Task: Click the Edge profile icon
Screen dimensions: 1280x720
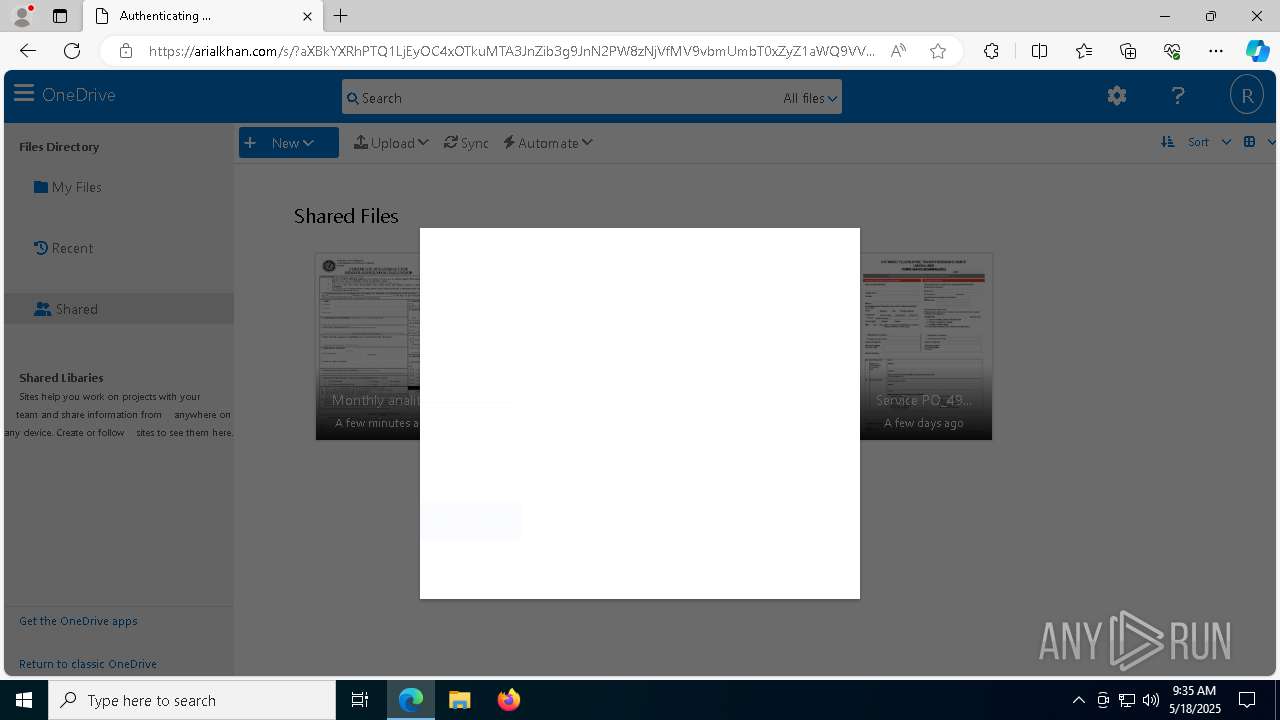Action: pyautogui.click(x=21, y=15)
